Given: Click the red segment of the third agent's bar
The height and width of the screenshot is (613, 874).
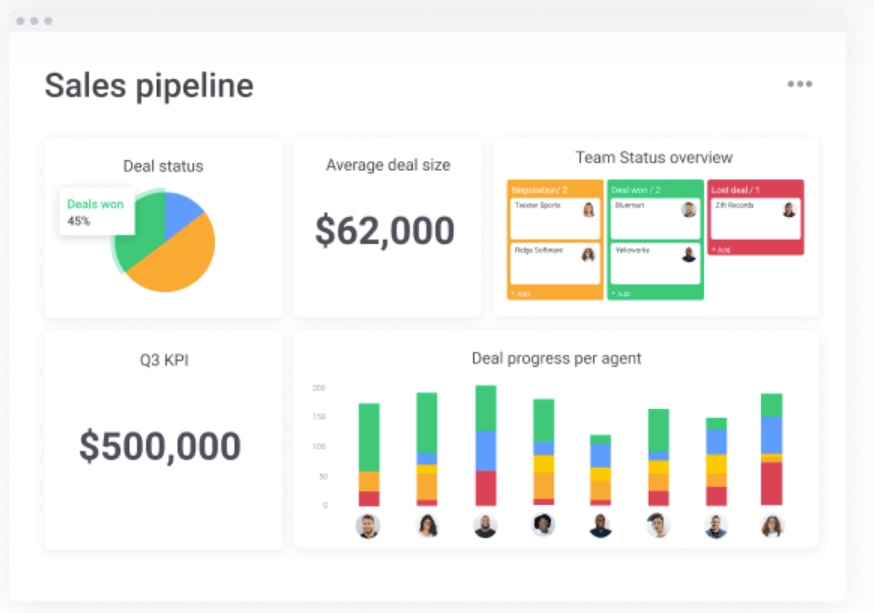Looking at the screenshot, I should [485, 488].
